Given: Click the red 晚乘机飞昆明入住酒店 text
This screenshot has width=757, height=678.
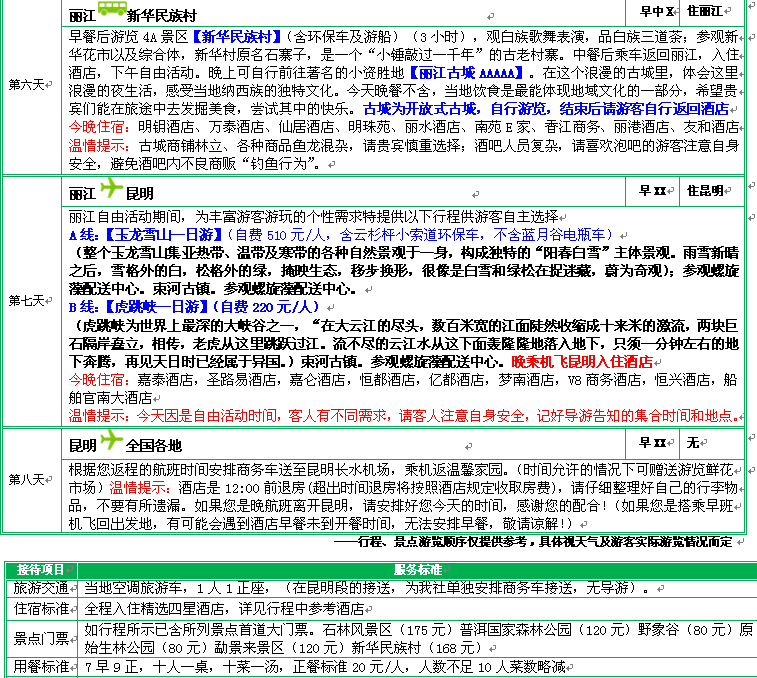Looking at the screenshot, I should click(x=581, y=361).
